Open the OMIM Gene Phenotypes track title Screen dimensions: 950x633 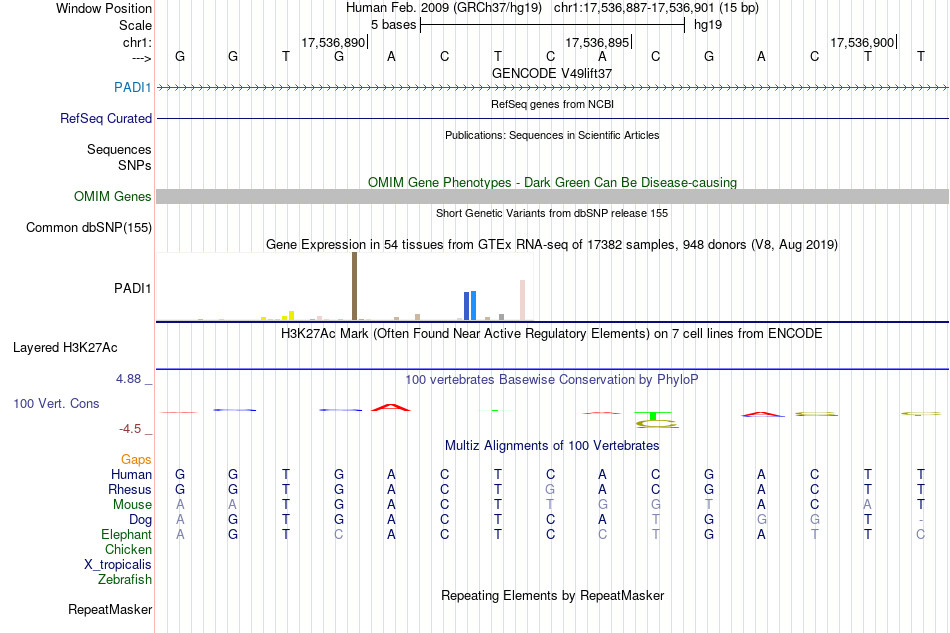click(x=552, y=182)
